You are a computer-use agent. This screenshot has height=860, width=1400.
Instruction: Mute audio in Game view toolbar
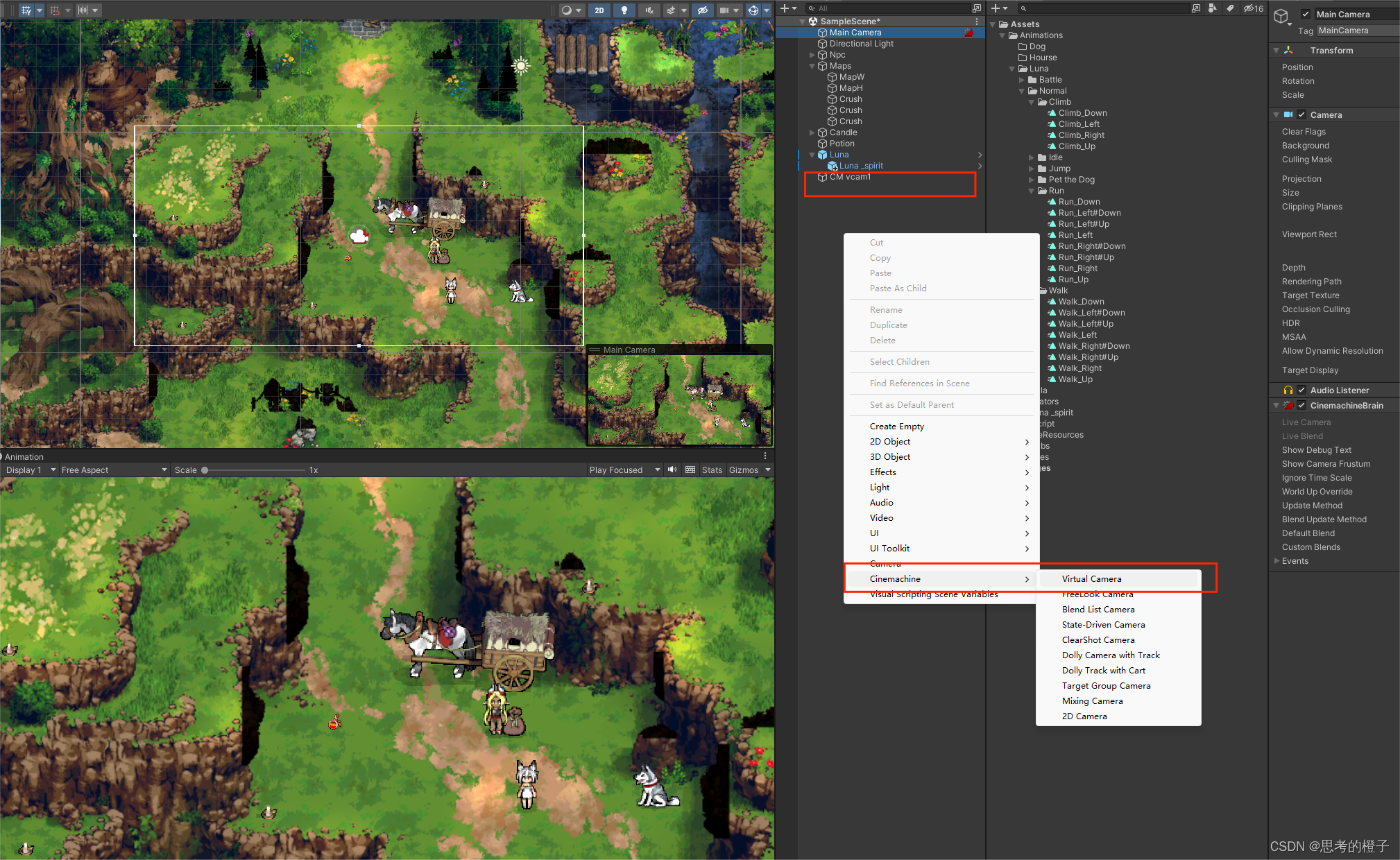[672, 470]
